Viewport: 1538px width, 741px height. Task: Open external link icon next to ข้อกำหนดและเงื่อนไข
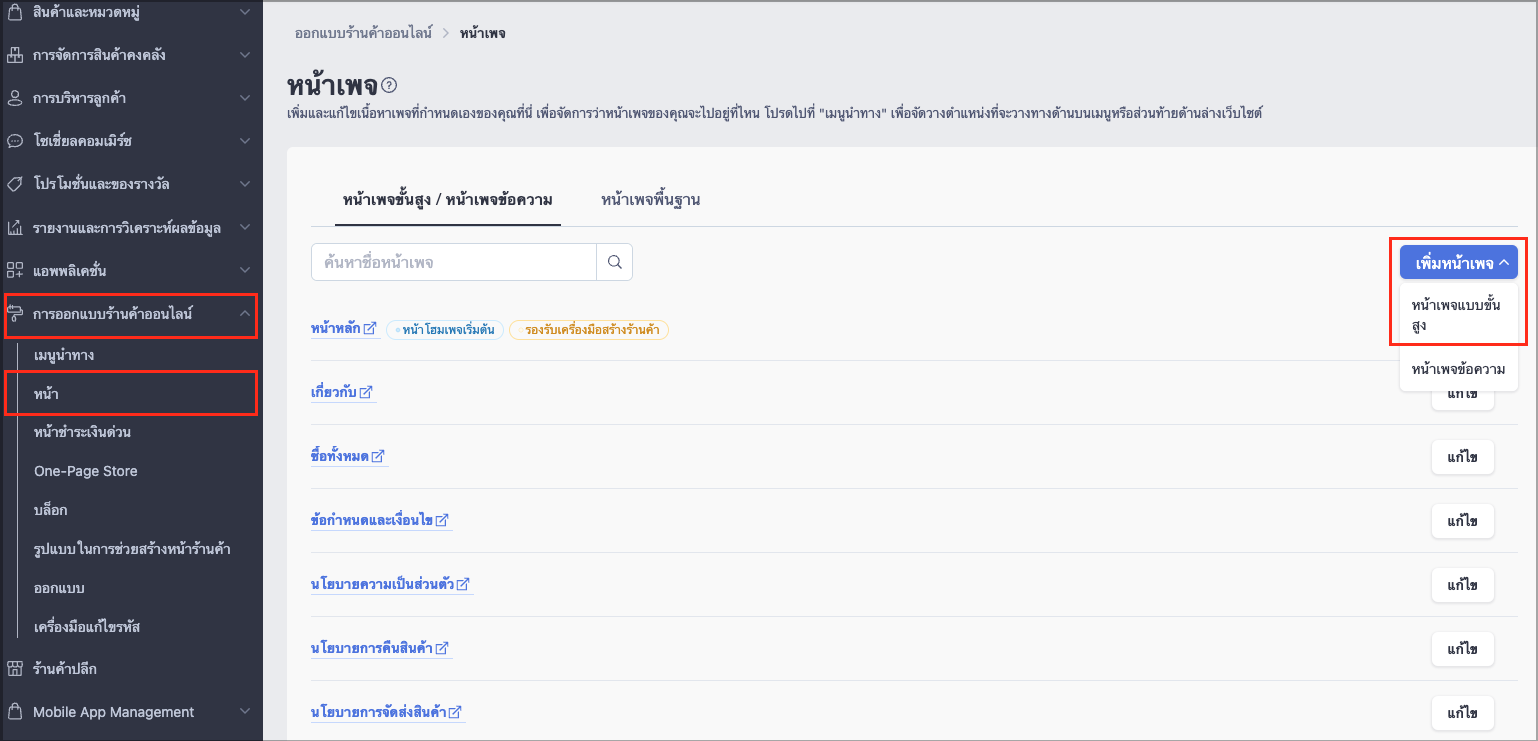tap(442, 520)
